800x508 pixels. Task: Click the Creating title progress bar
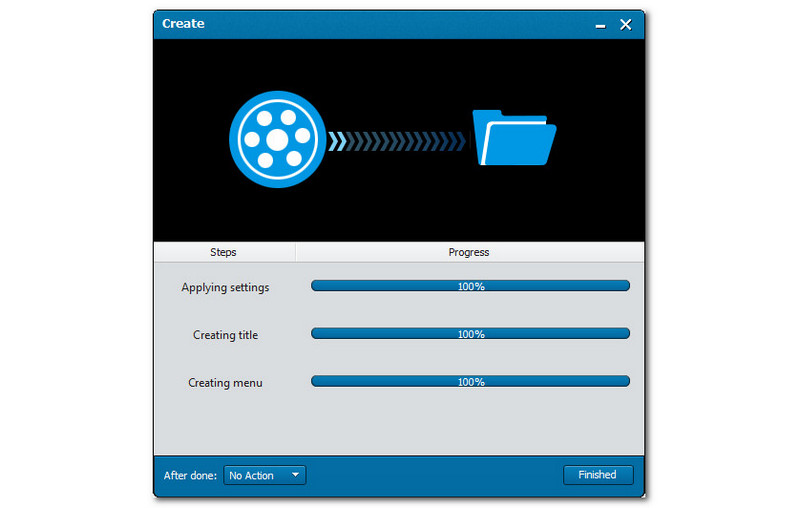point(470,334)
